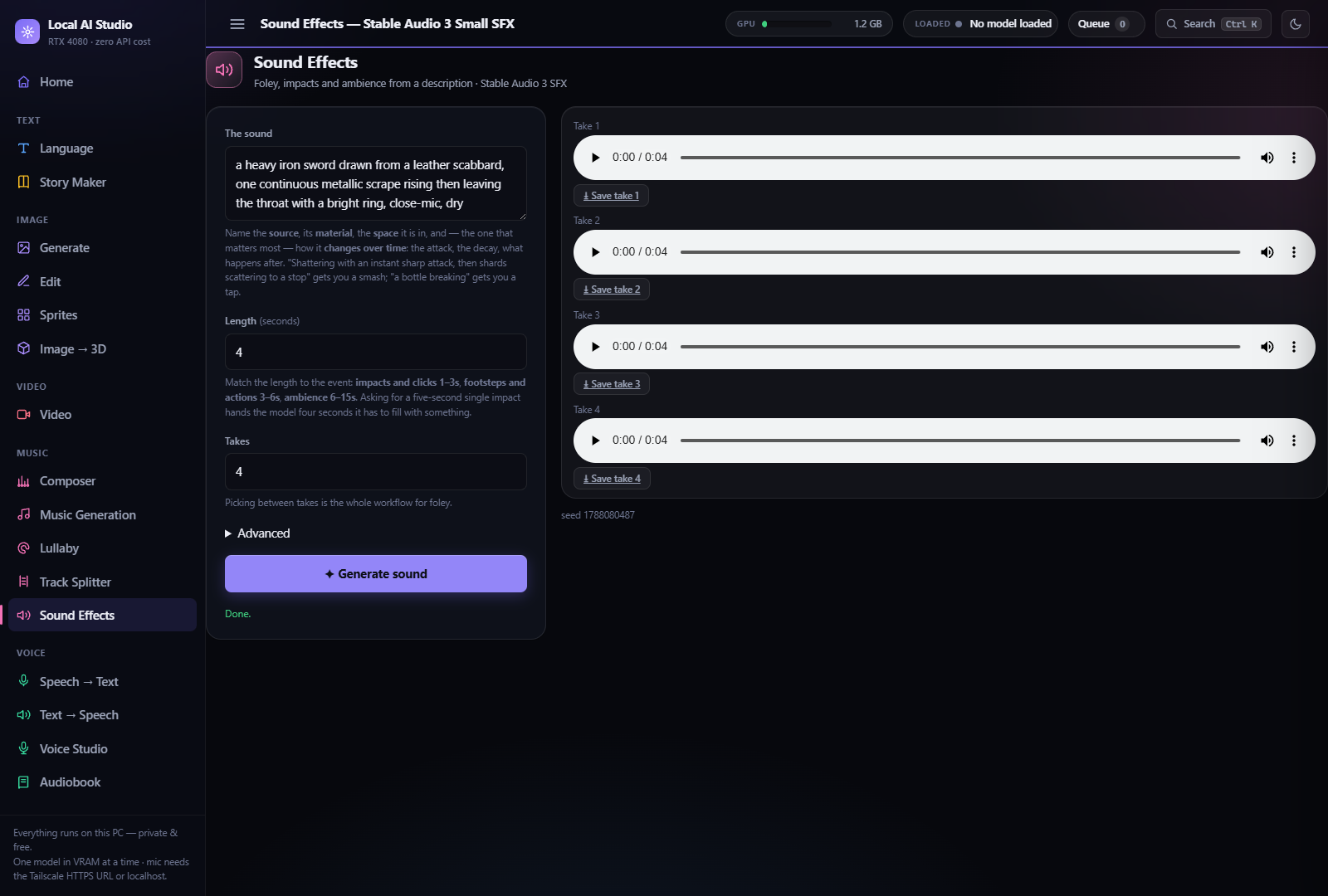Seek on Take 2 progress bar
This screenshot has height=896, width=1328.
[960, 252]
